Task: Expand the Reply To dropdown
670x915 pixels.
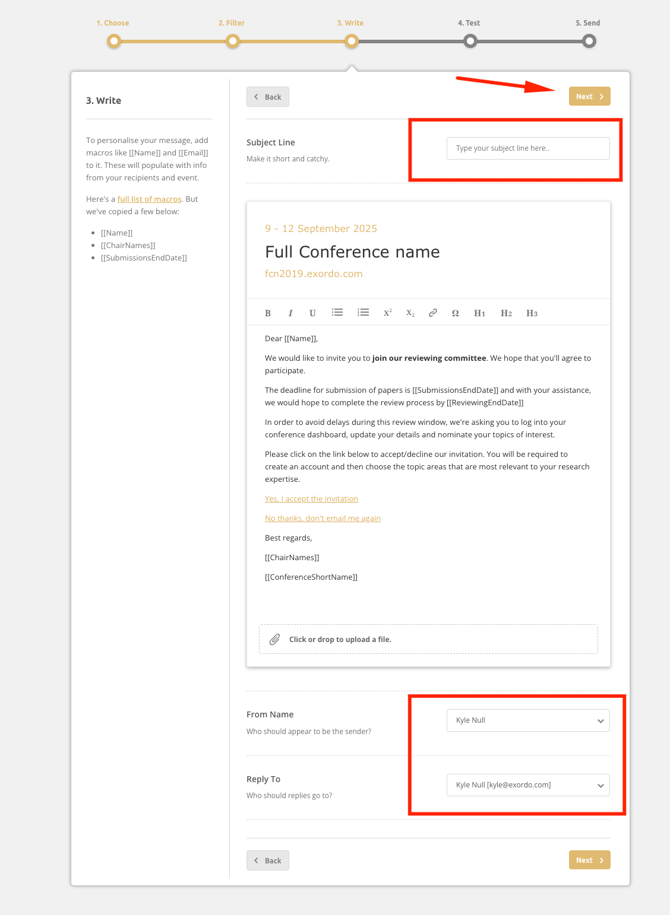Action: (528, 785)
